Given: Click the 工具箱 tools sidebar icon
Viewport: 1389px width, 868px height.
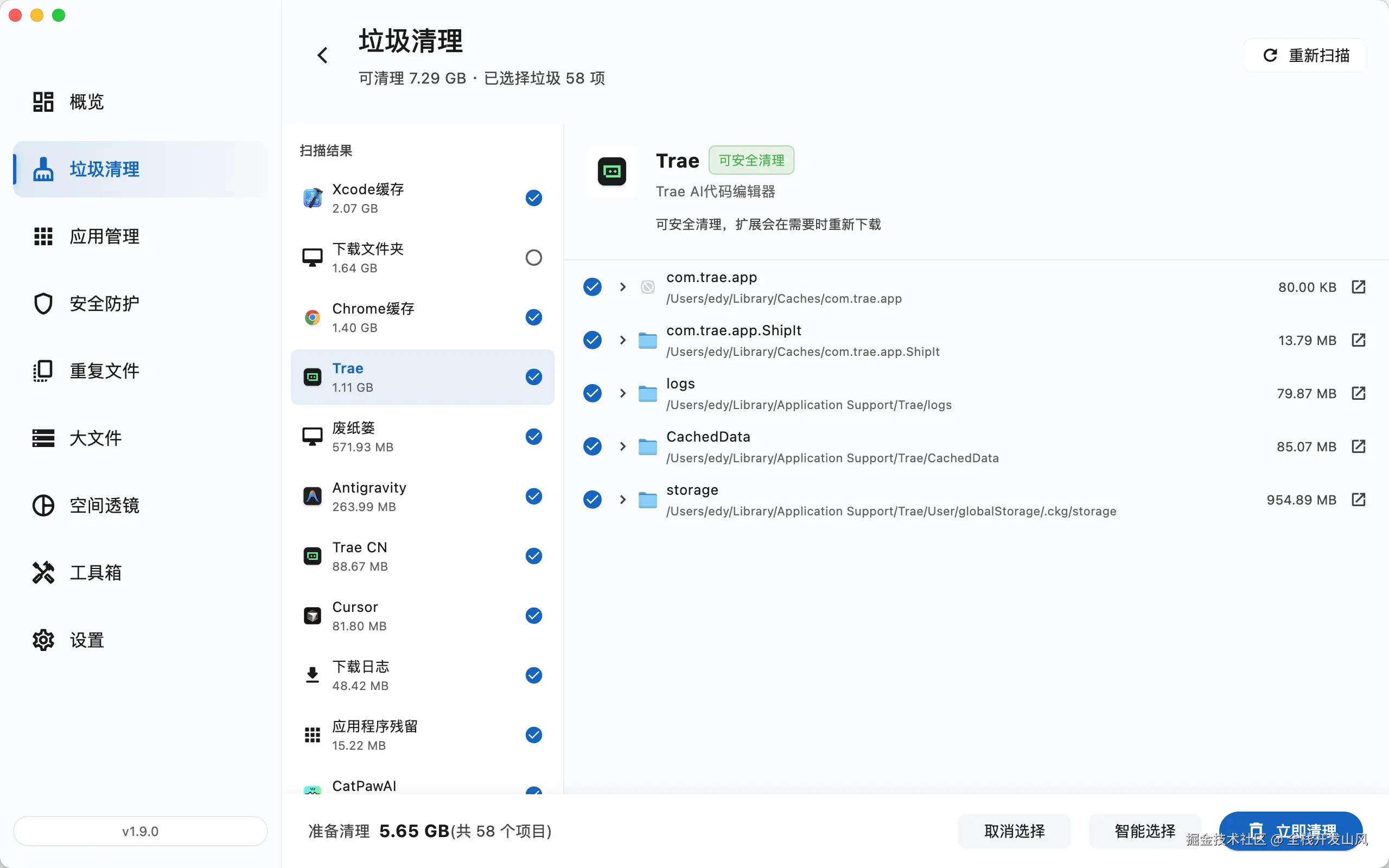Looking at the screenshot, I should tap(43, 572).
